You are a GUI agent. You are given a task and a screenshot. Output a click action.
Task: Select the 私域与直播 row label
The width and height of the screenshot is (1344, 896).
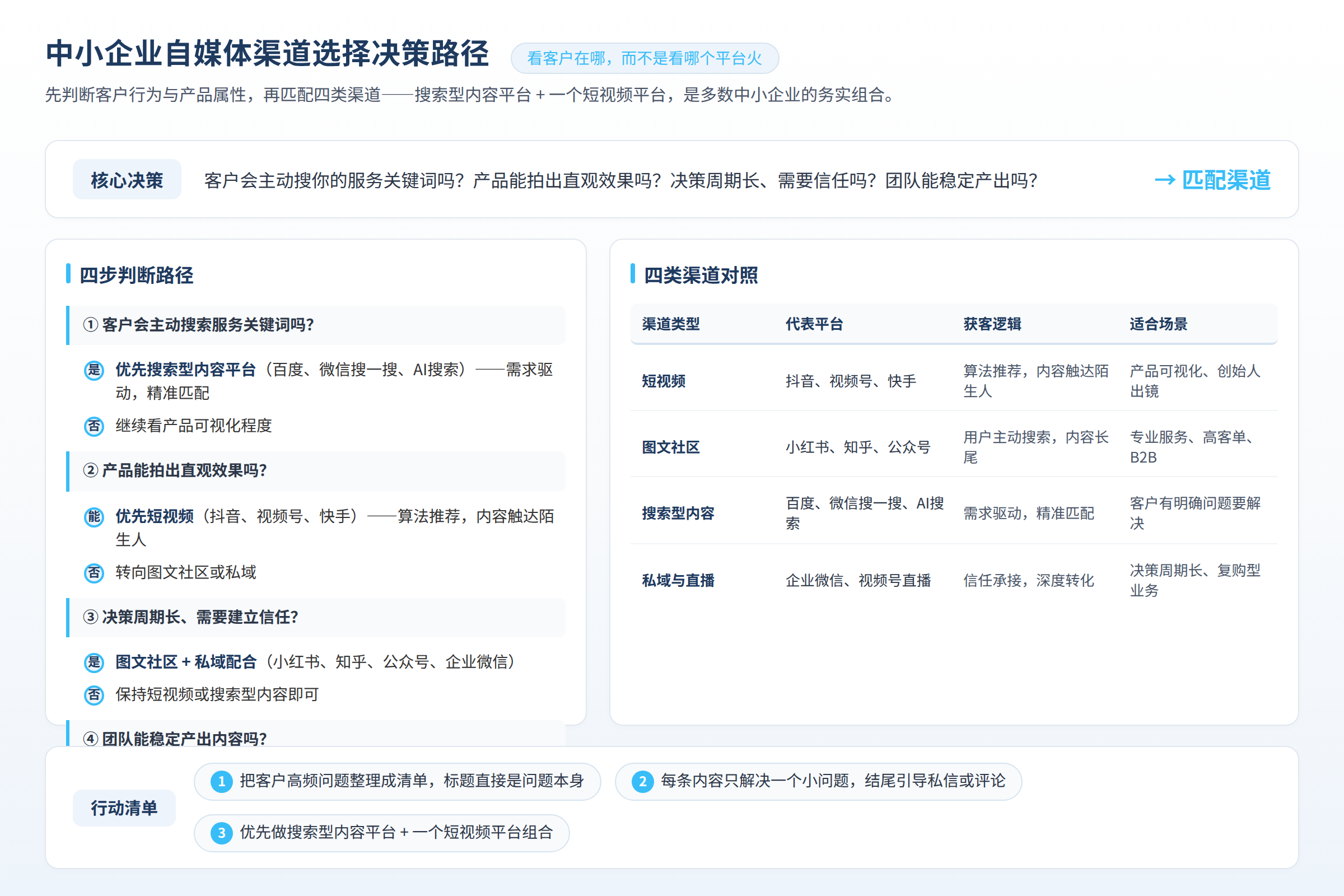[678, 581]
